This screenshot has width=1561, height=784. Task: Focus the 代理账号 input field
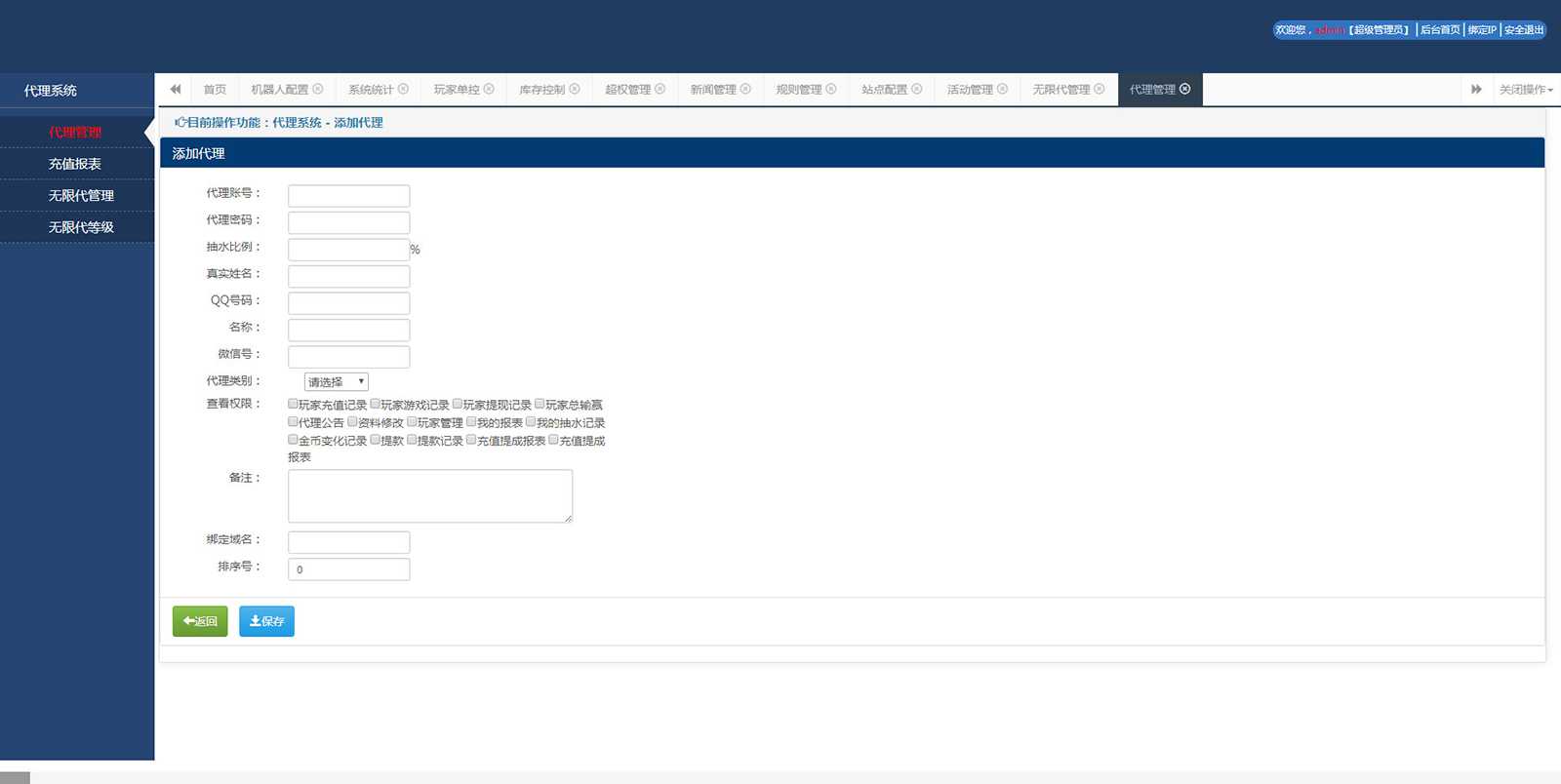point(348,196)
